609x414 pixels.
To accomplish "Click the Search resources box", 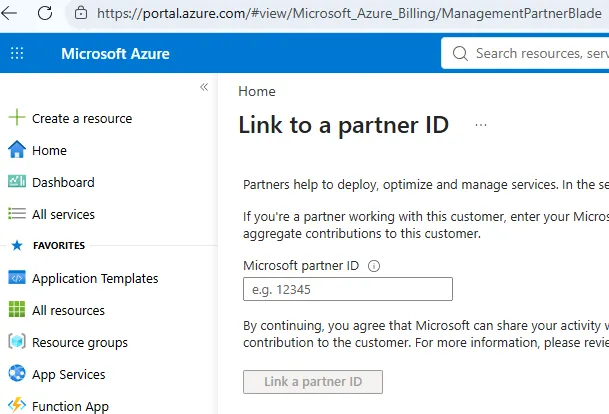I will (525, 53).
